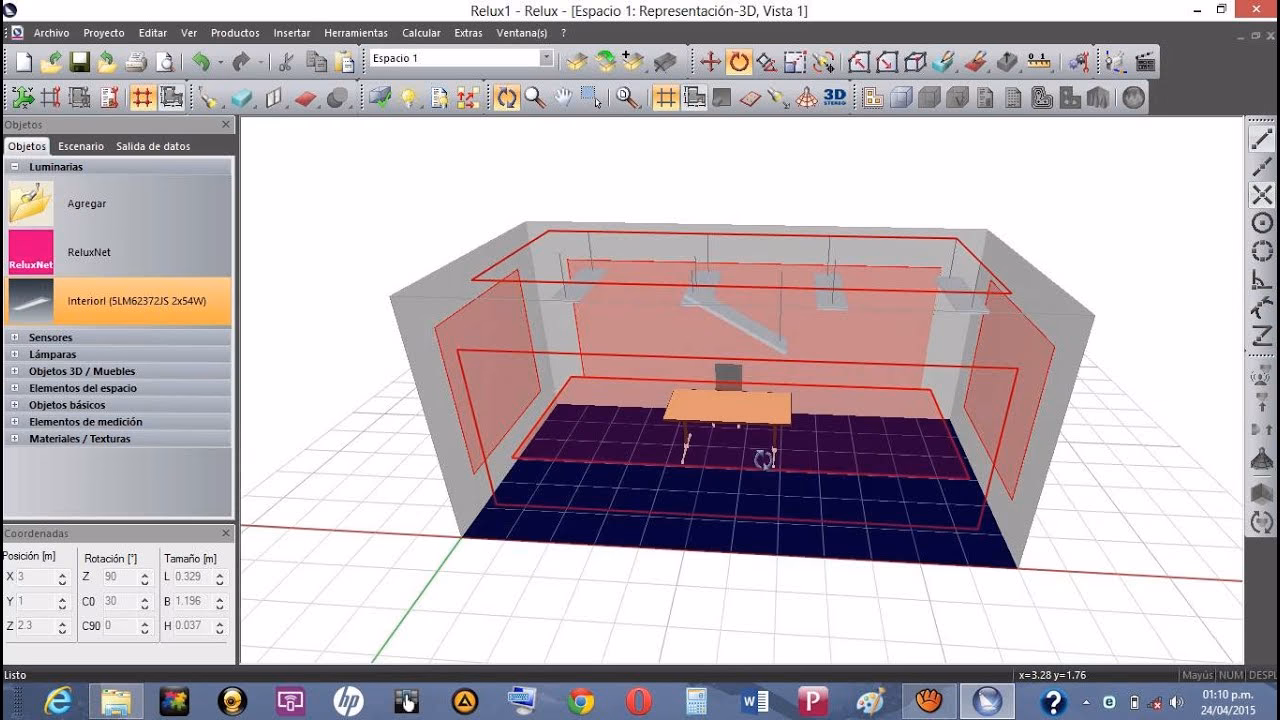1280x720 pixels.
Task: Select the magnifying glass zoom tool
Action: [535, 97]
